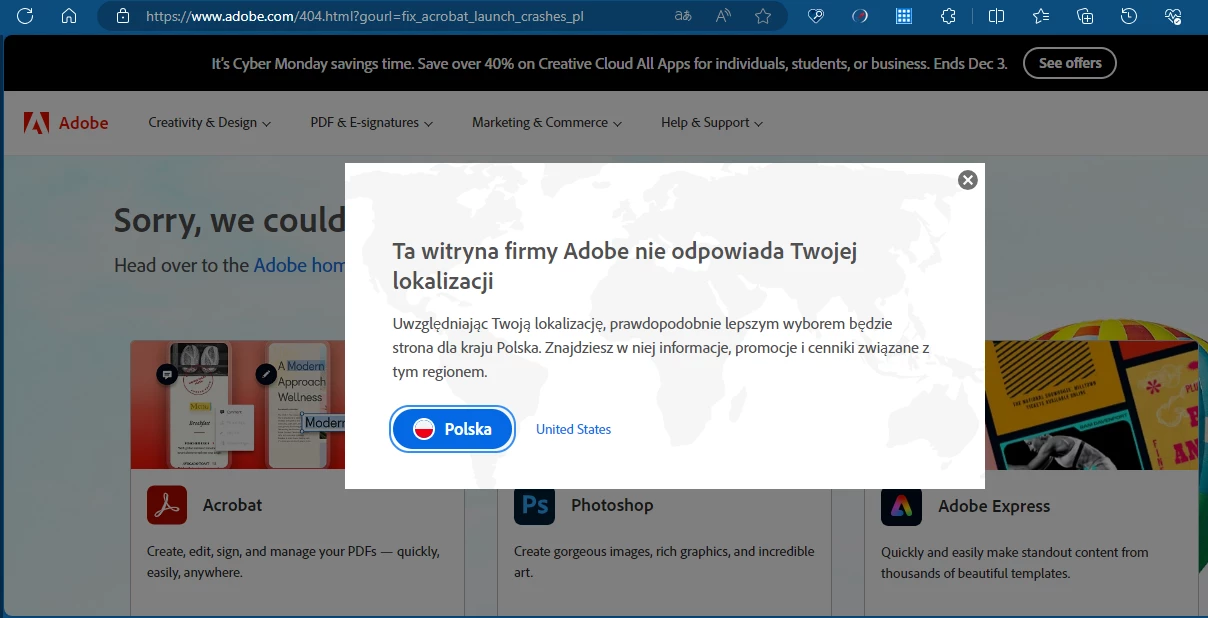This screenshot has width=1208, height=618.
Task: Click the Photoshop Ps icon
Action: point(534,505)
